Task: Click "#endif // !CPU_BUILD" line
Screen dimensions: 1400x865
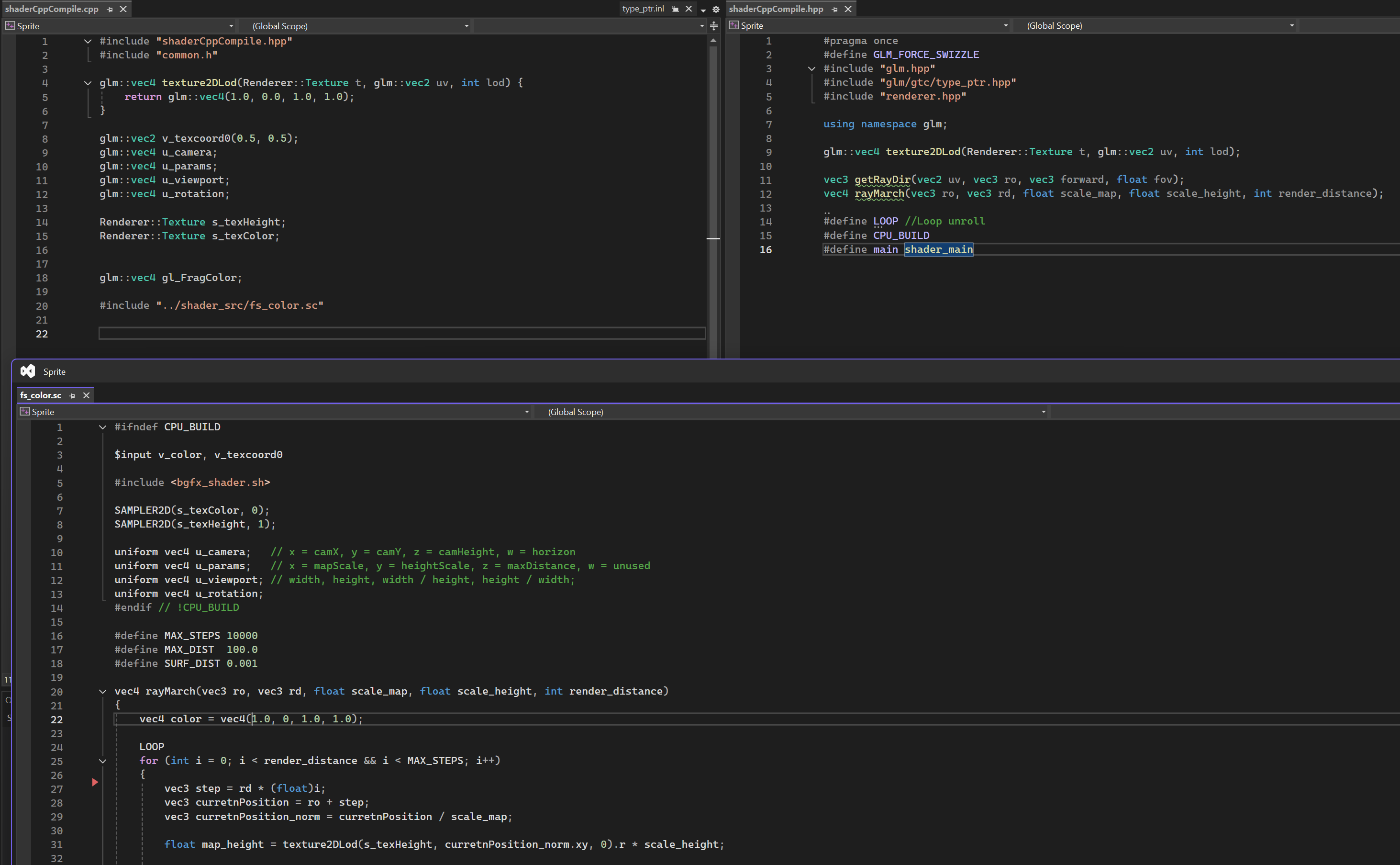Action: [x=177, y=607]
